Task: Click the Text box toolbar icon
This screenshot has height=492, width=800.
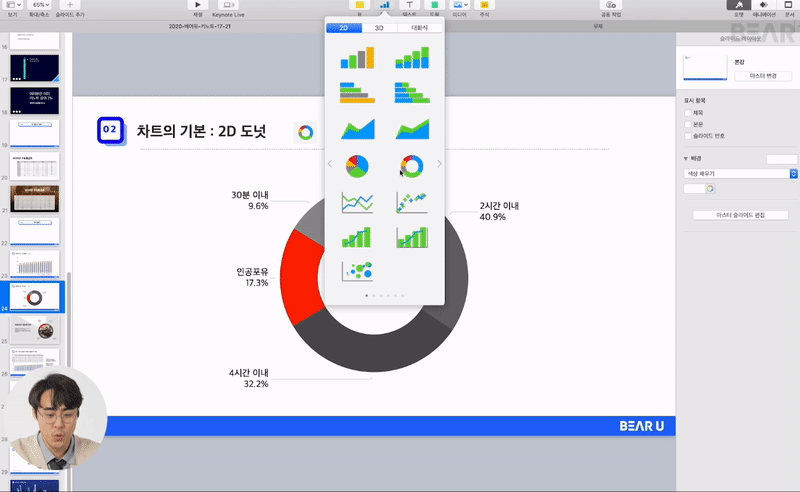Action: point(409,5)
